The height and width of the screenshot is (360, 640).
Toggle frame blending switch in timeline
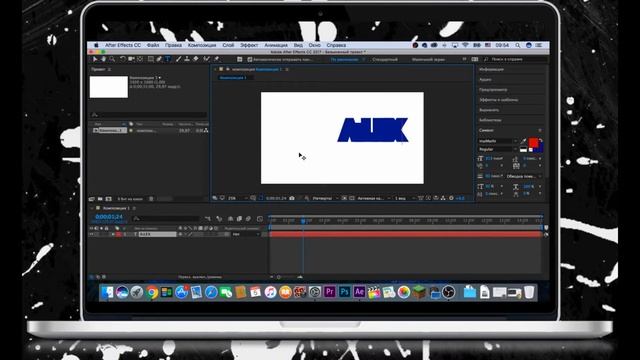(x=240, y=219)
